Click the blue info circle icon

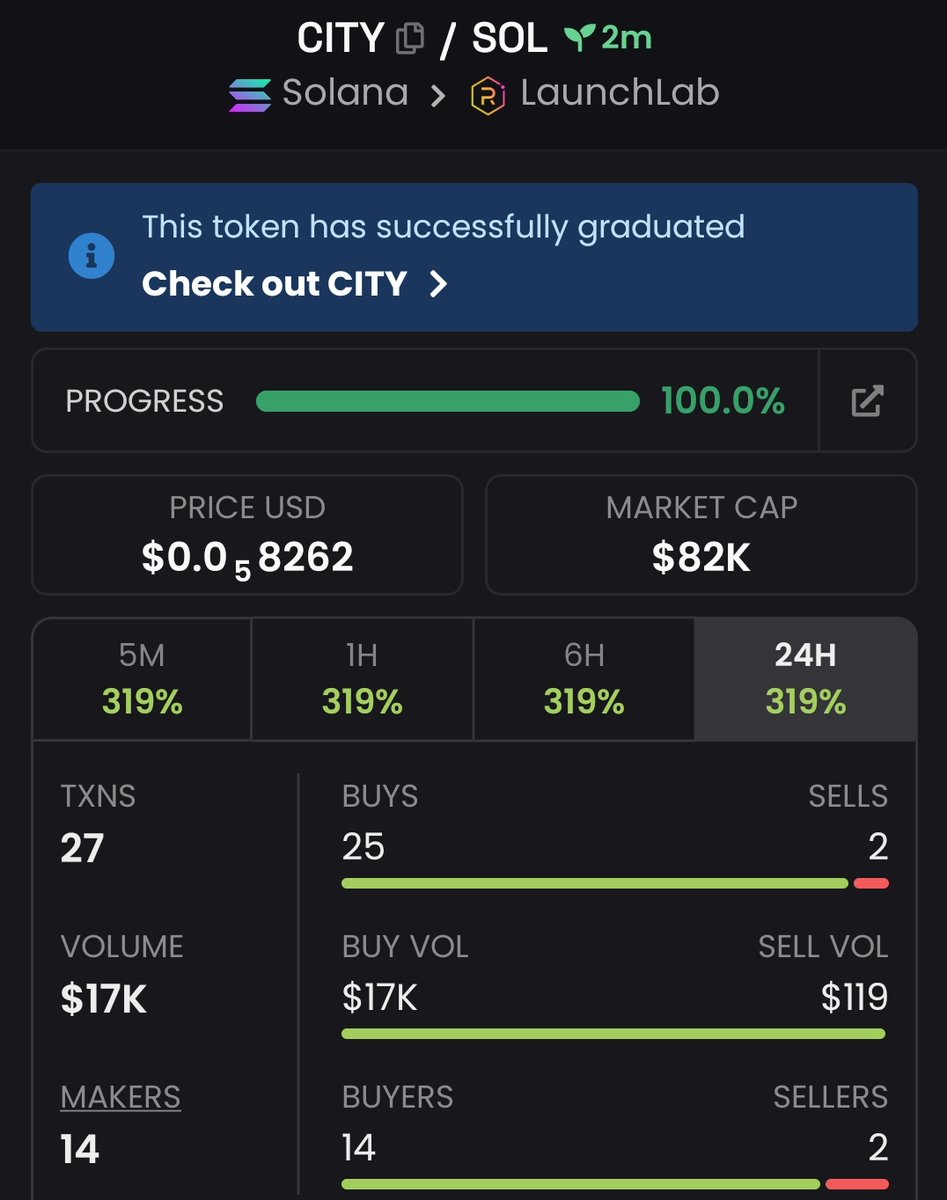pyautogui.click(x=91, y=256)
